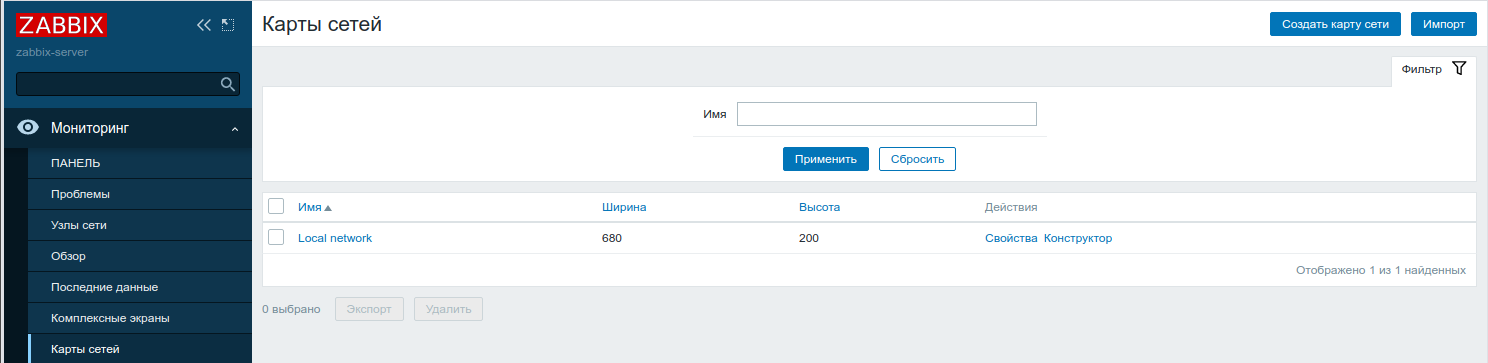The width and height of the screenshot is (1488, 363).
Task: Click the search magnifier icon
Action: click(x=228, y=84)
